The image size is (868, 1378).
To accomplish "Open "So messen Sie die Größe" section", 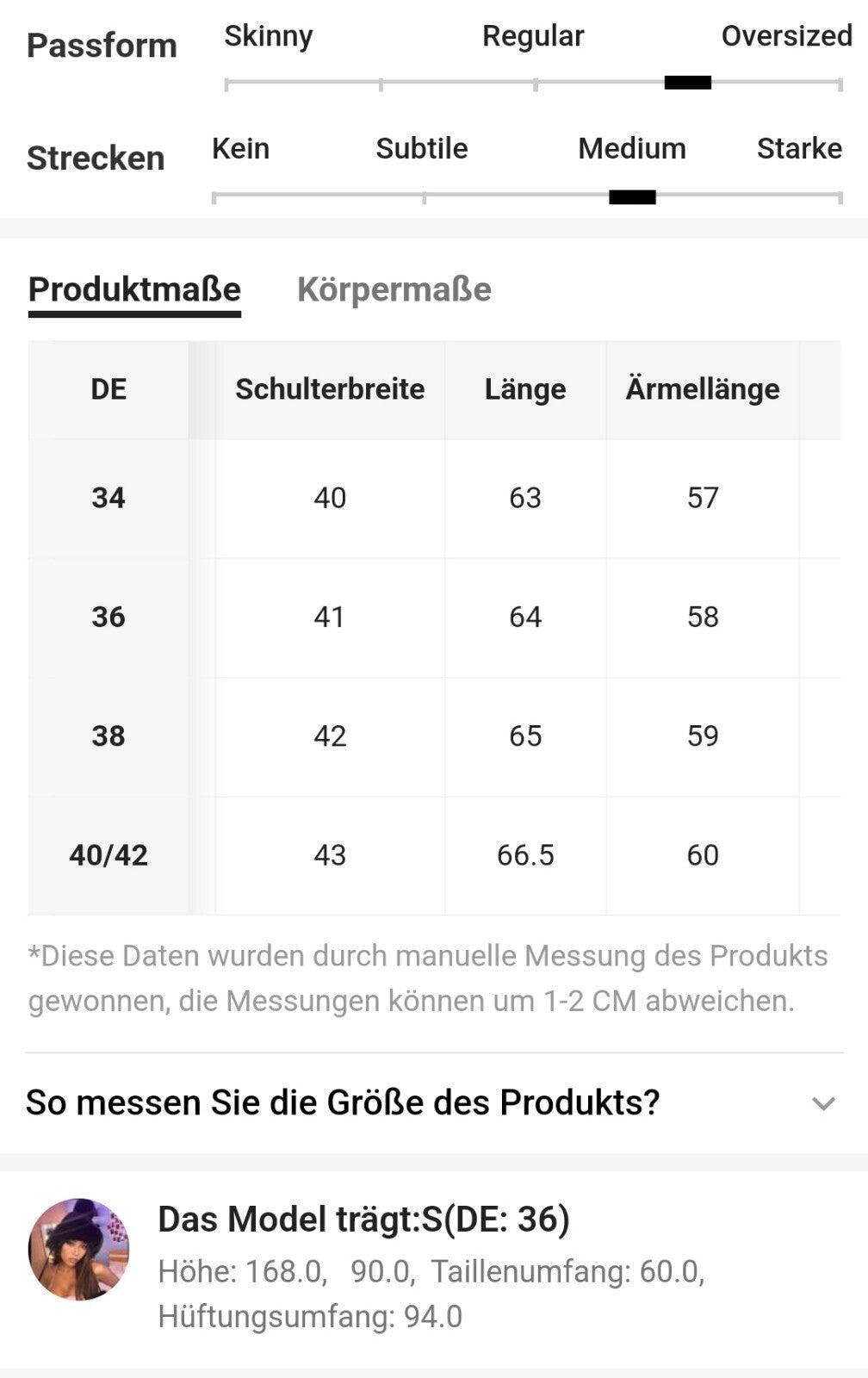I will point(343,1102).
